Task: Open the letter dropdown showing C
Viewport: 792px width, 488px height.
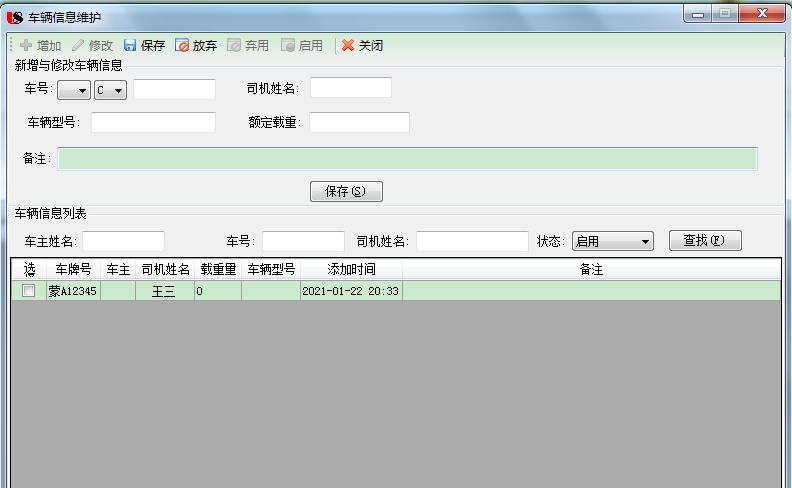Action: click(110, 90)
